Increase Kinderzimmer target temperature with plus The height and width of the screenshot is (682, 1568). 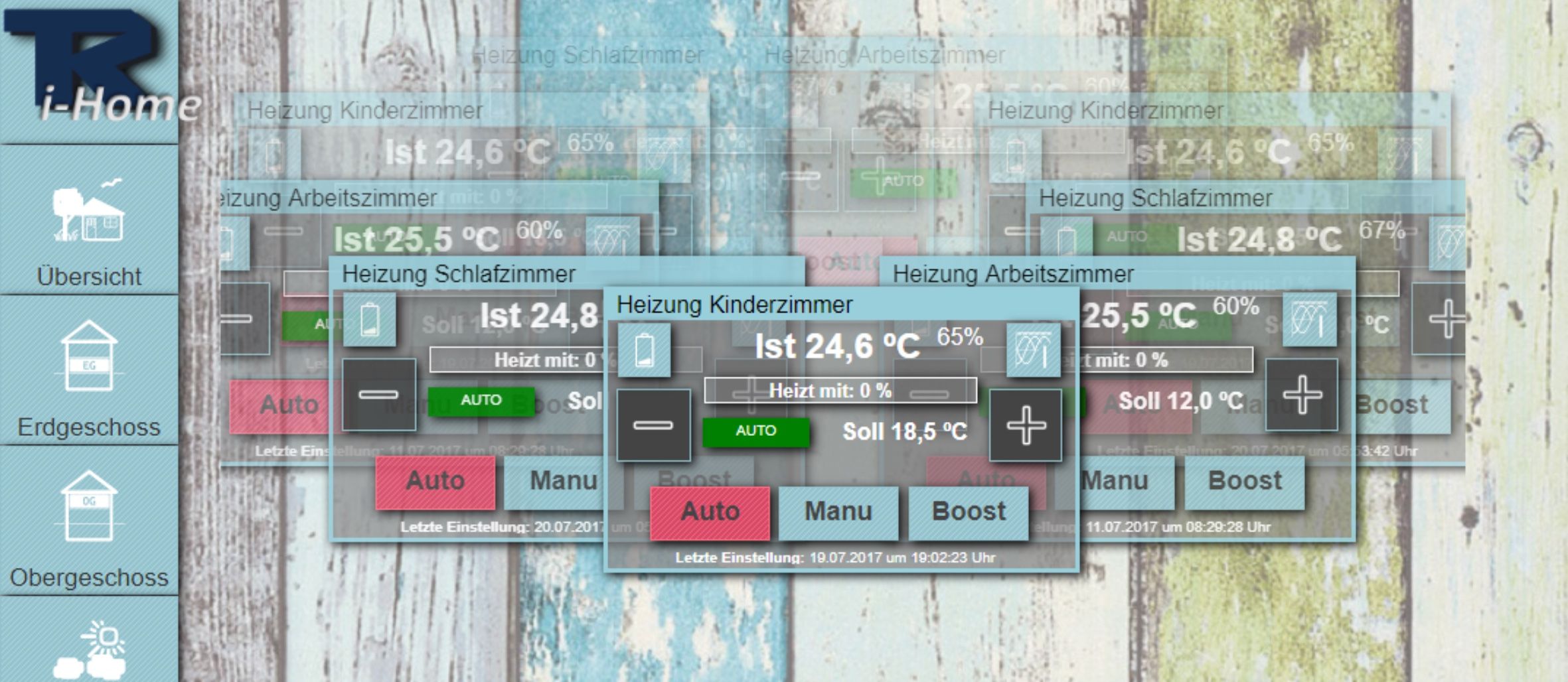(x=1026, y=425)
